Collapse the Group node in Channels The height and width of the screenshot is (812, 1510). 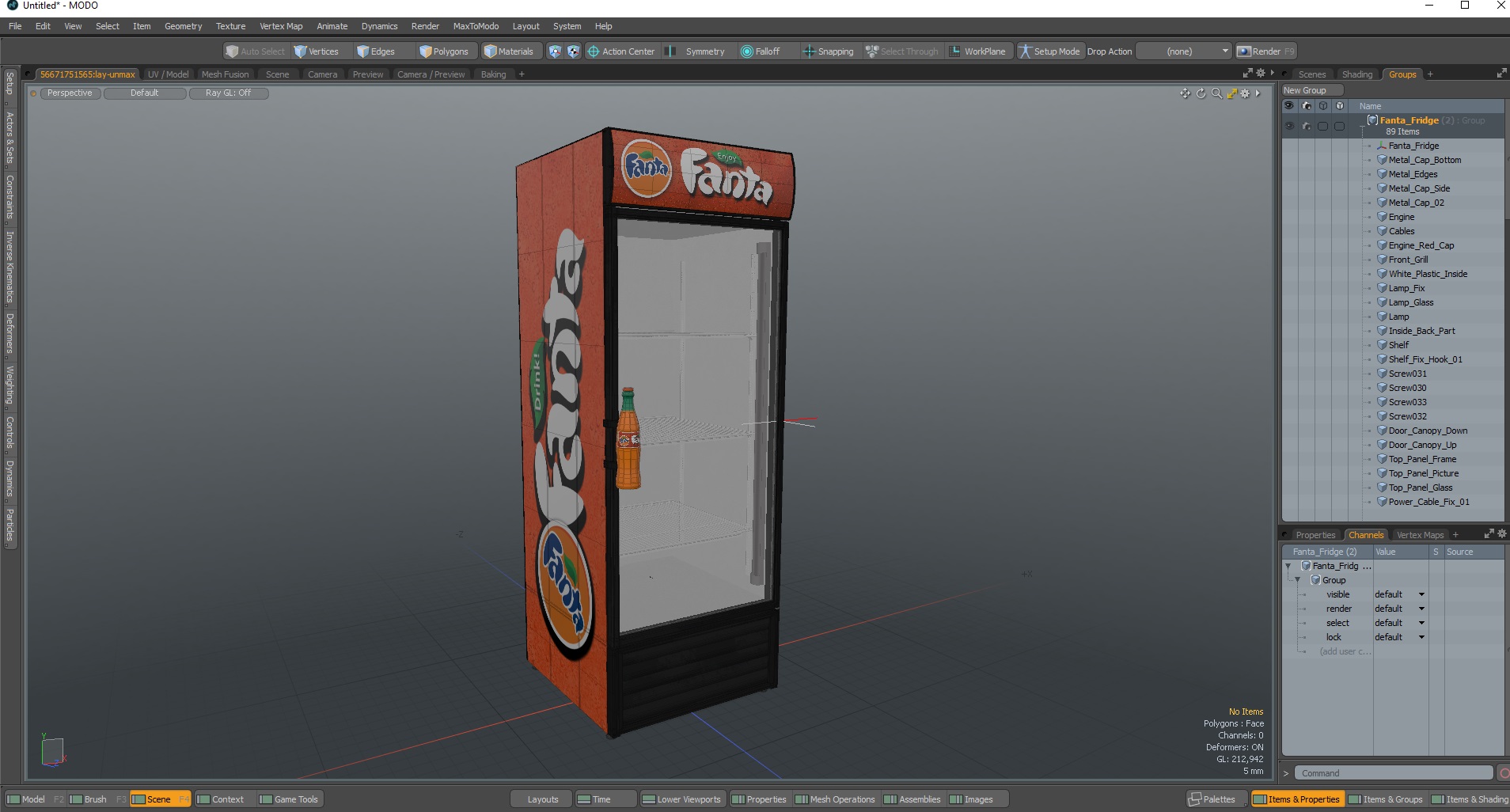(x=1297, y=580)
